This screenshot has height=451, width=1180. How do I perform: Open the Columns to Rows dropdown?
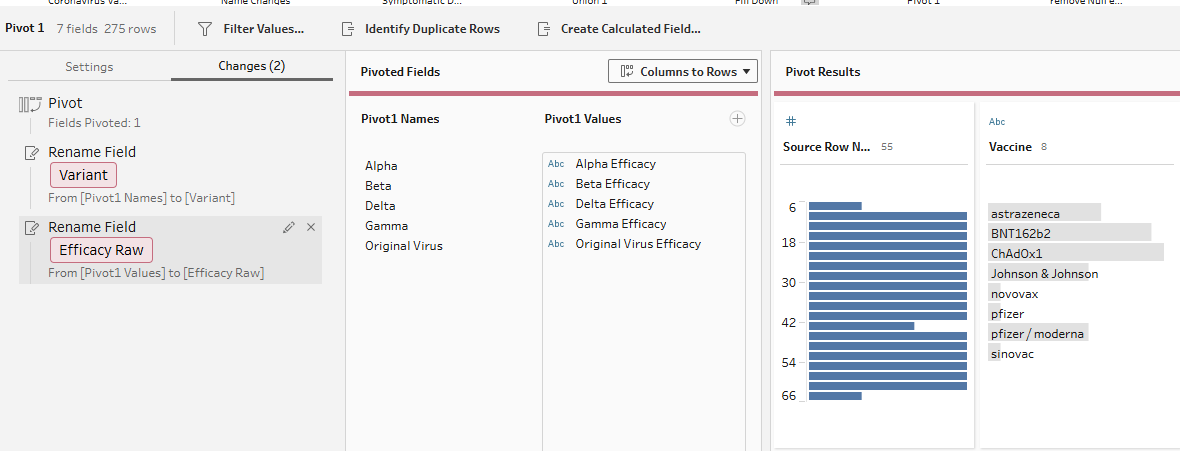tap(683, 72)
